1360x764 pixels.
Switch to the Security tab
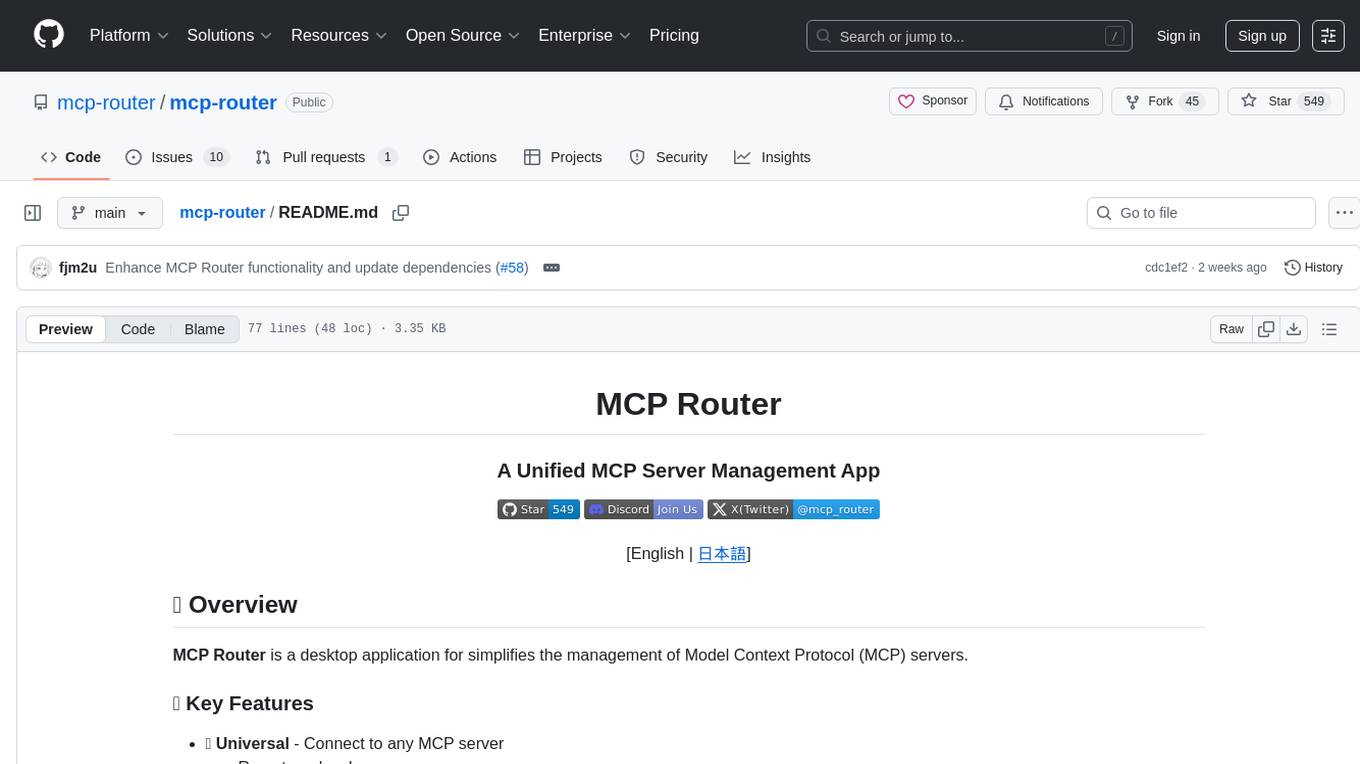pyautogui.click(x=668, y=157)
